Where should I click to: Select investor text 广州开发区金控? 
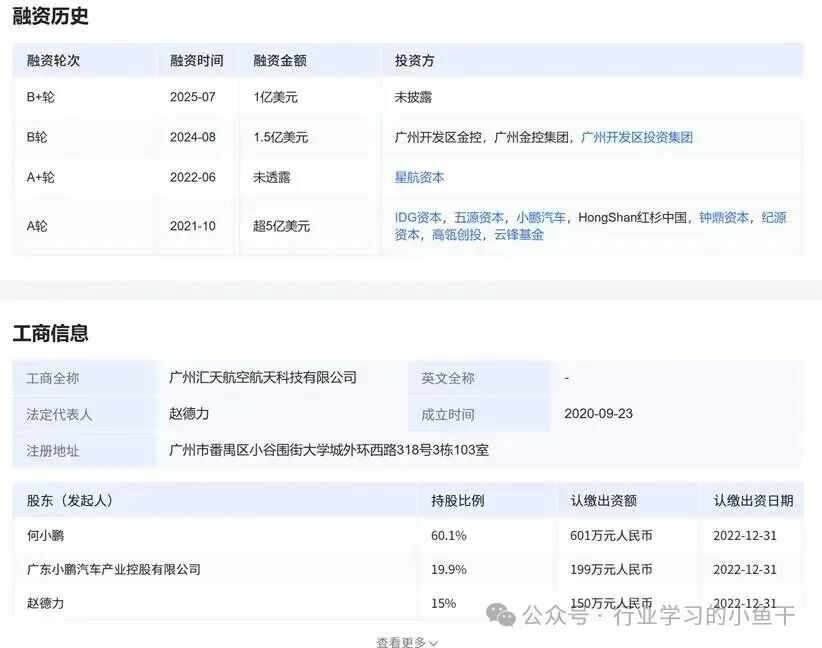click(438, 137)
